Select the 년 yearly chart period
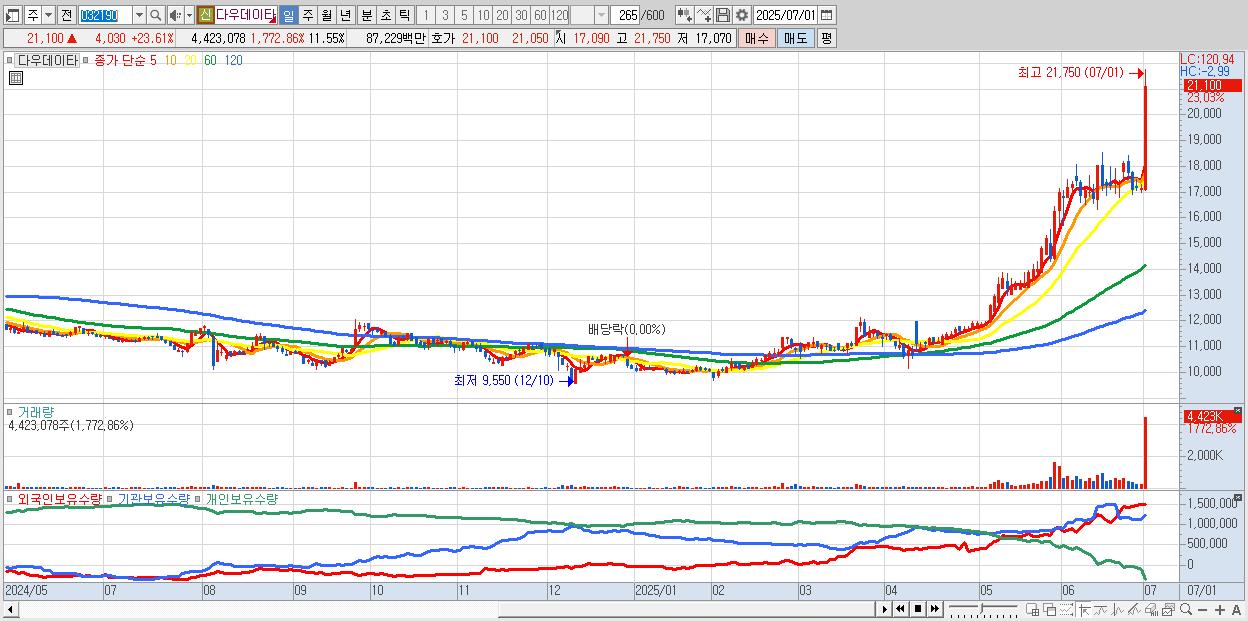 346,15
